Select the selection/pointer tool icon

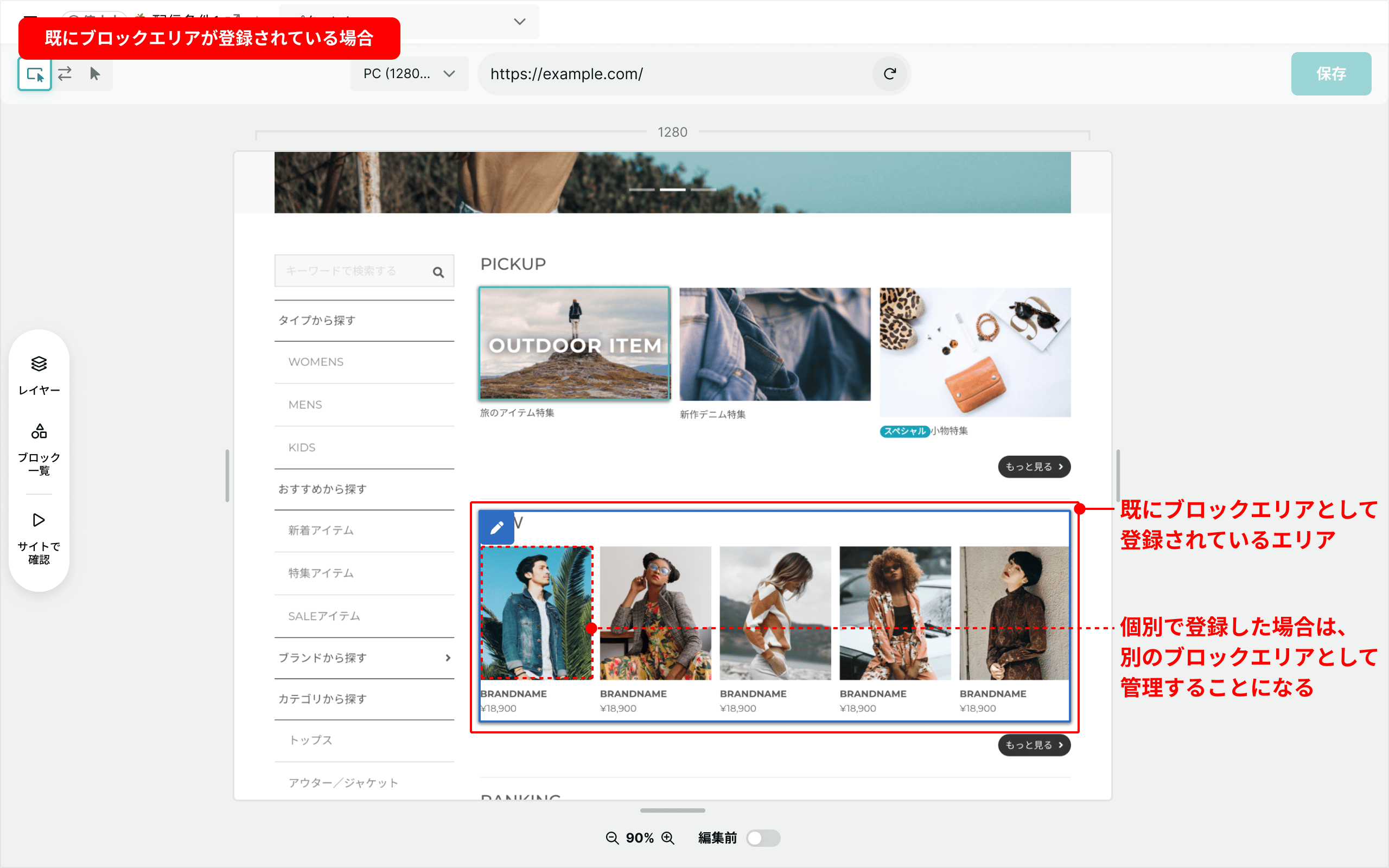click(x=96, y=72)
